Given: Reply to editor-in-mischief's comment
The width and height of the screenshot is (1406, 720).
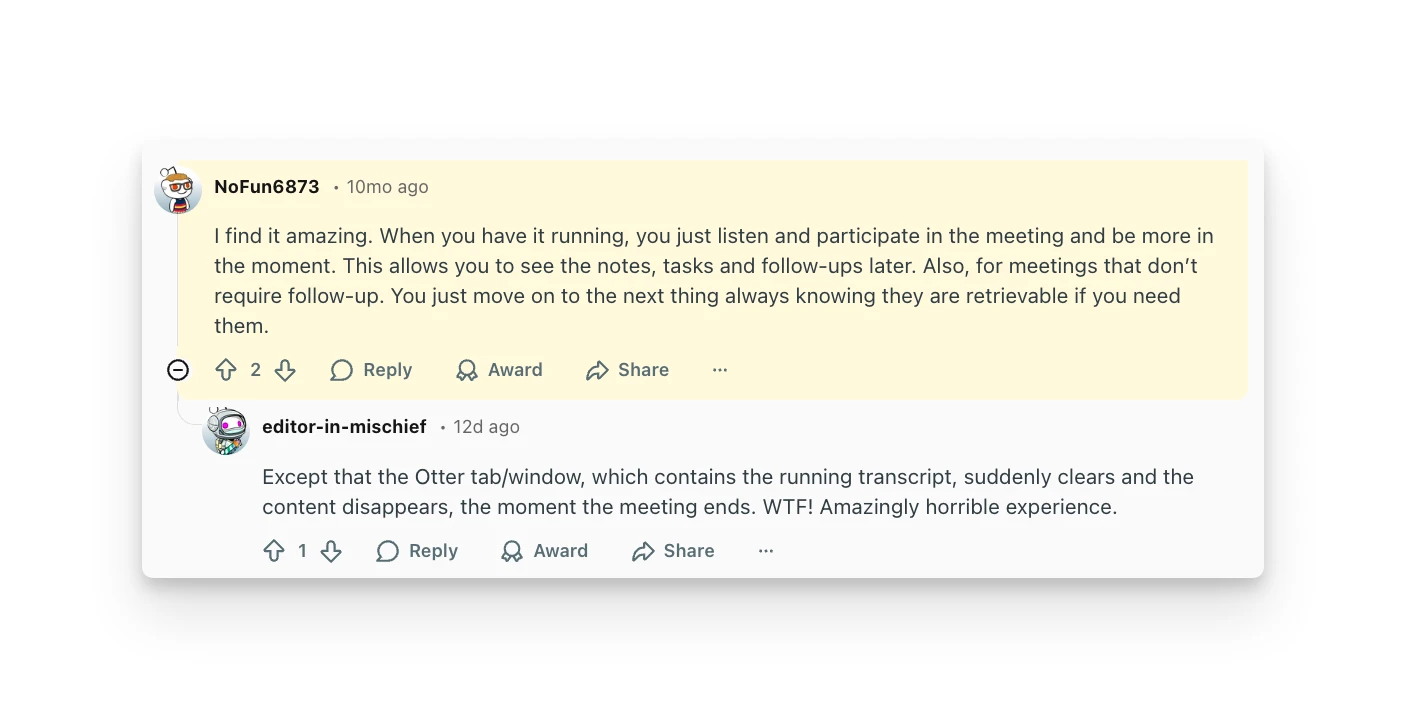Looking at the screenshot, I should point(417,551).
